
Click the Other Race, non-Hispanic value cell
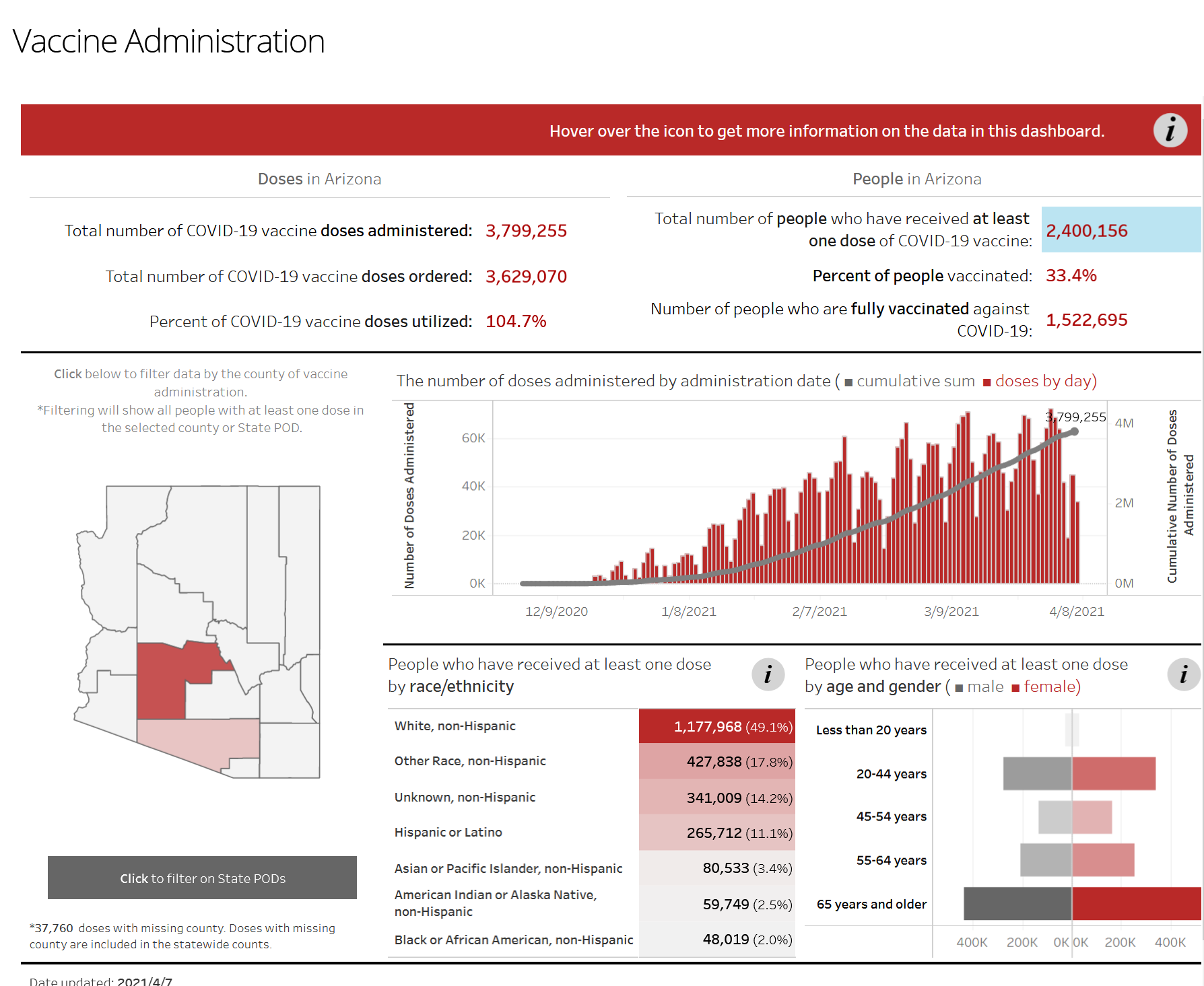pyautogui.click(x=716, y=761)
